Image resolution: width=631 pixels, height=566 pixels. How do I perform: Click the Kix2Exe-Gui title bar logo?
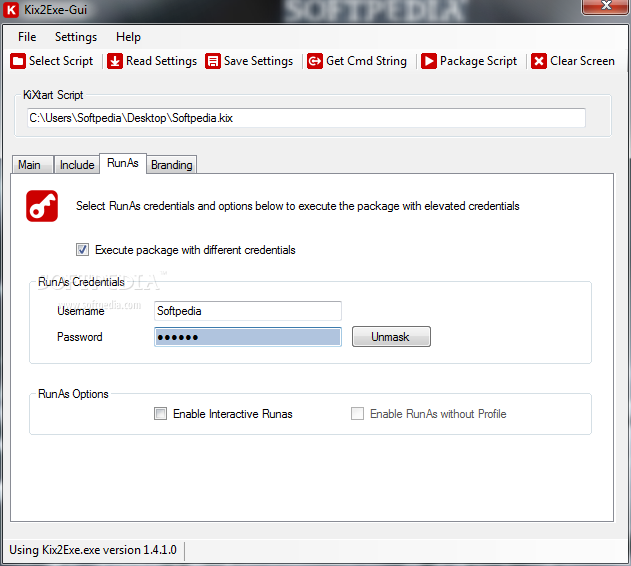(11, 10)
